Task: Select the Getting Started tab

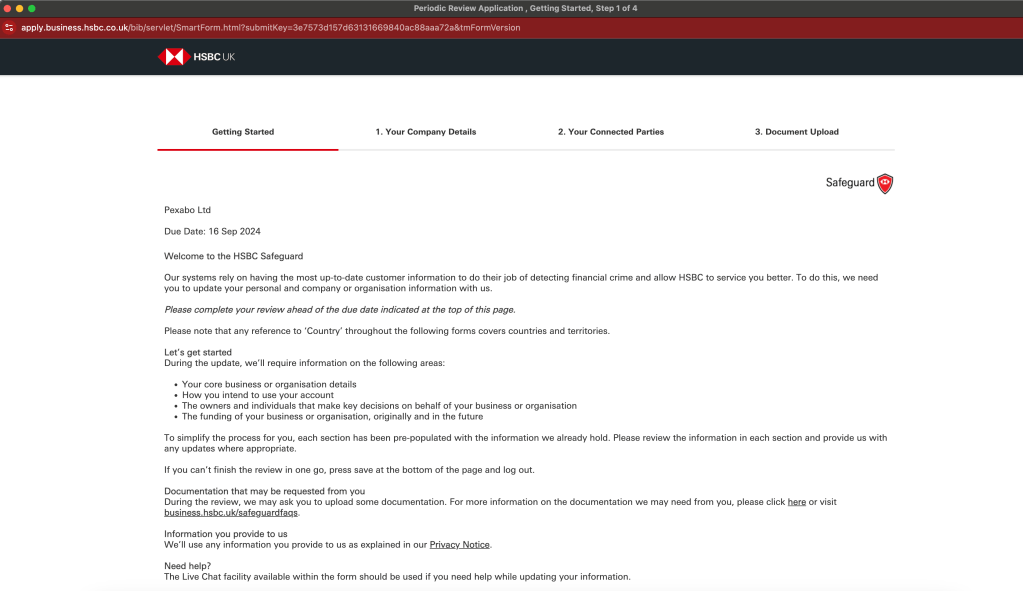Action: pyautogui.click(x=243, y=132)
